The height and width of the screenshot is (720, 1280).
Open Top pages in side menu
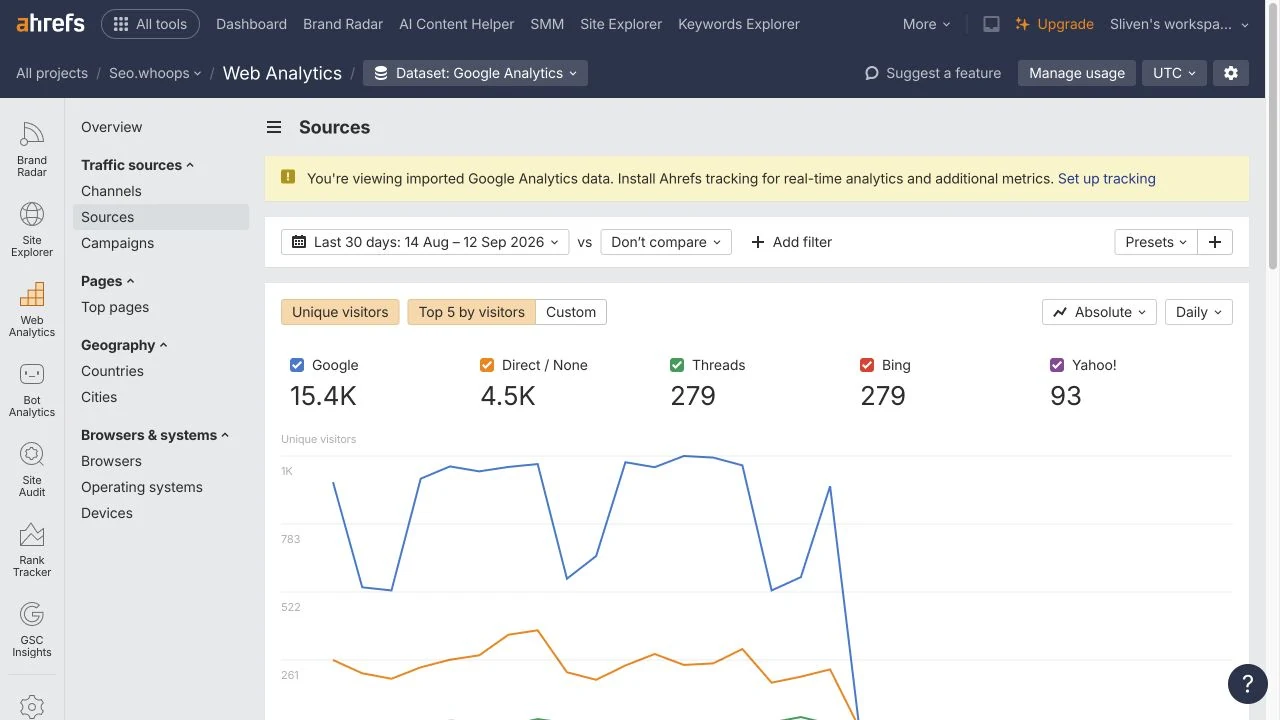tap(115, 307)
